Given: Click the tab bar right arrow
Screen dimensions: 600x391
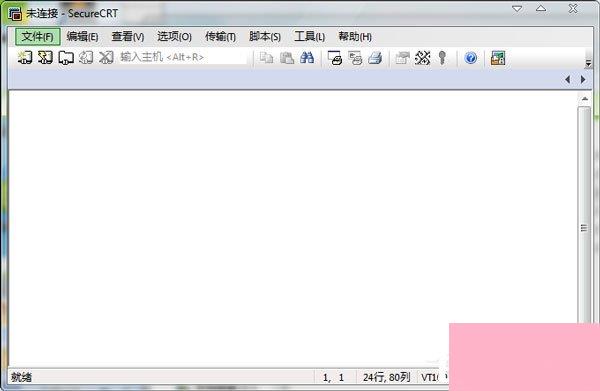Looking at the screenshot, I should pyautogui.click(x=583, y=79).
